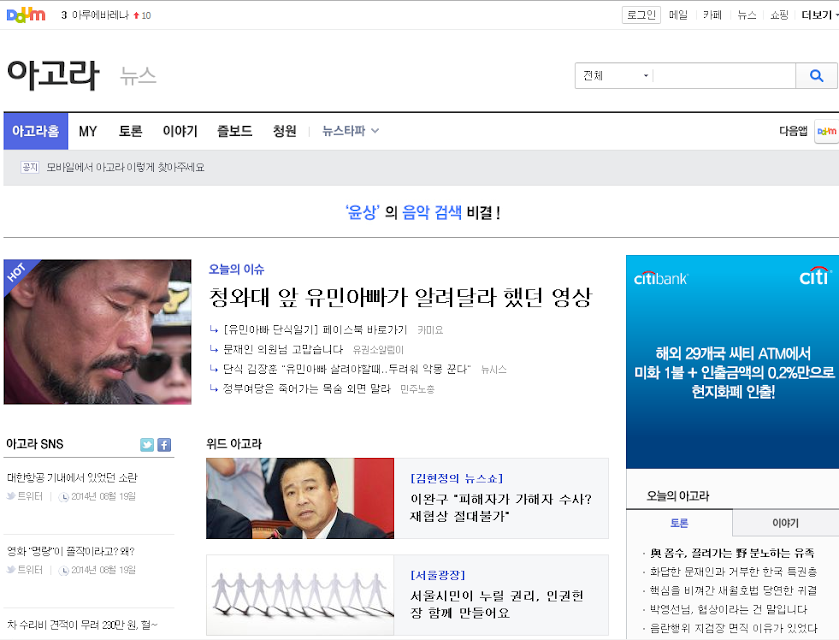Screen dimensions: 839x640
Task: Open the Agora Facebook icon
Action: coord(164,445)
